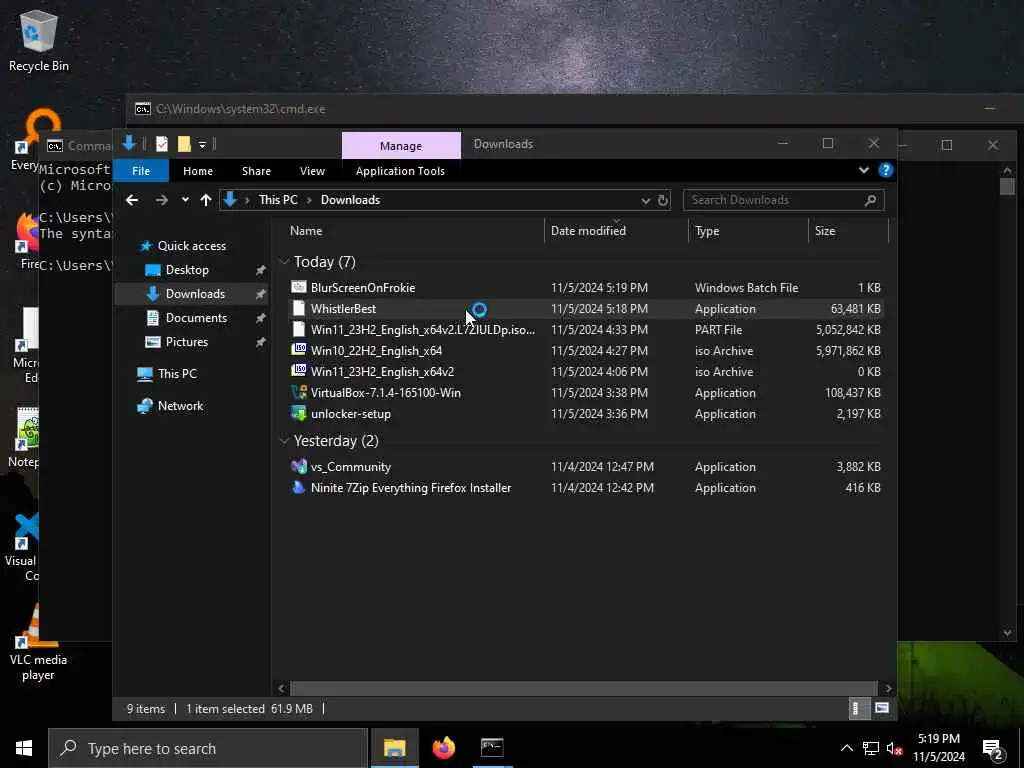Image resolution: width=1024 pixels, height=768 pixels.
Task: Click Downloads in the address path
Action: tap(350, 200)
